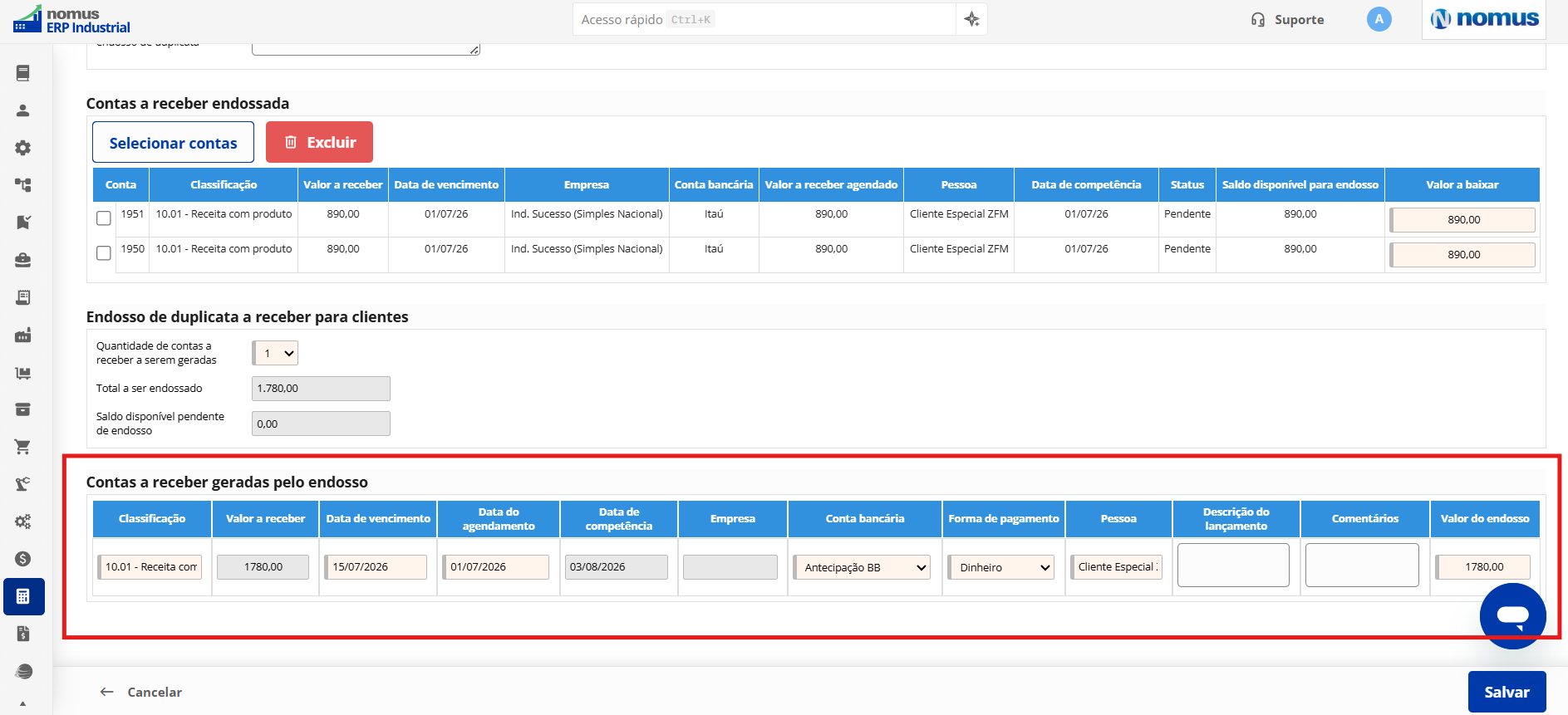This screenshot has width=1568, height=715.
Task: Check the box for conta 1950
Action: (104, 253)
